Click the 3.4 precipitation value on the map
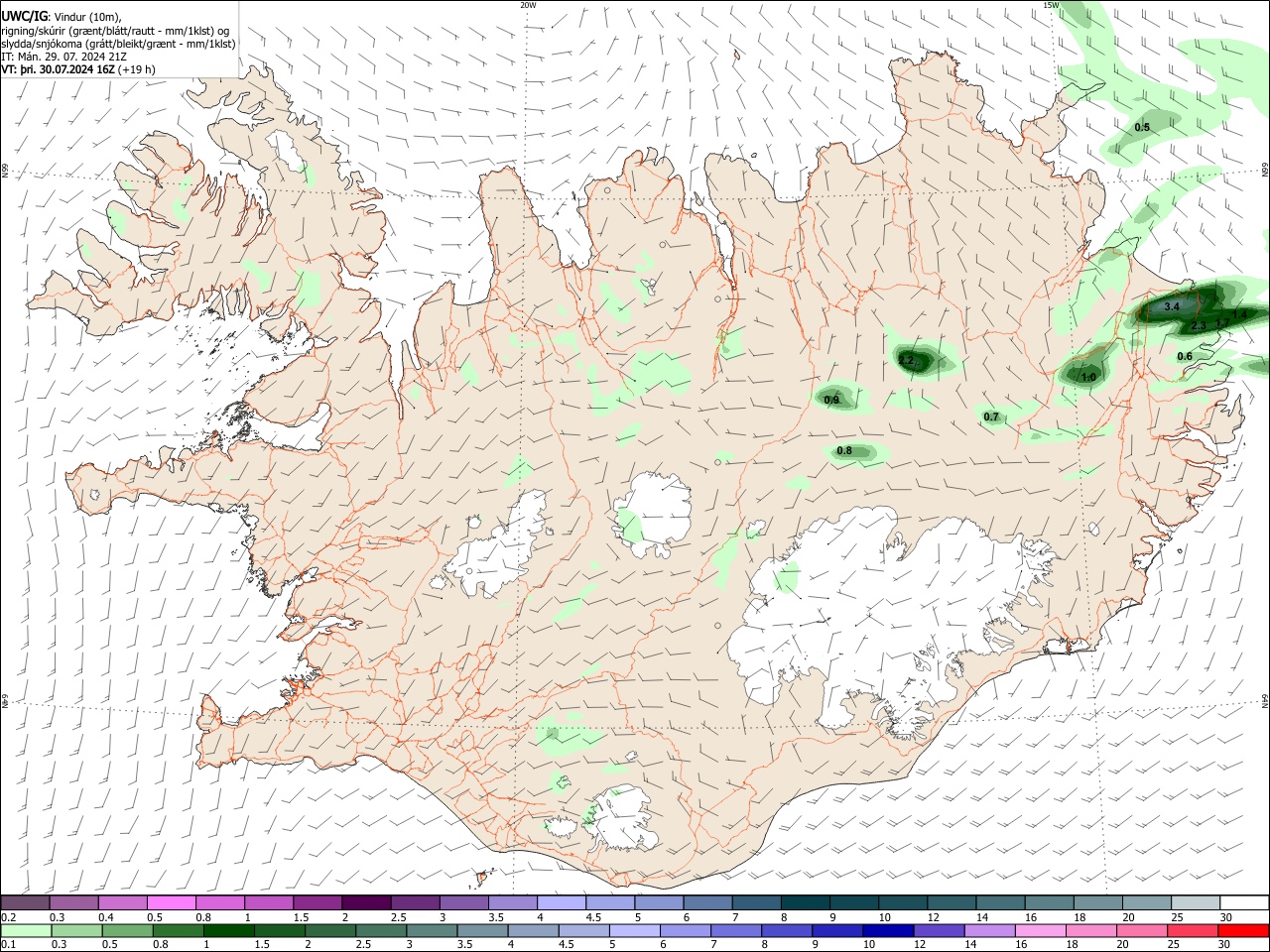 (1172, 306)
